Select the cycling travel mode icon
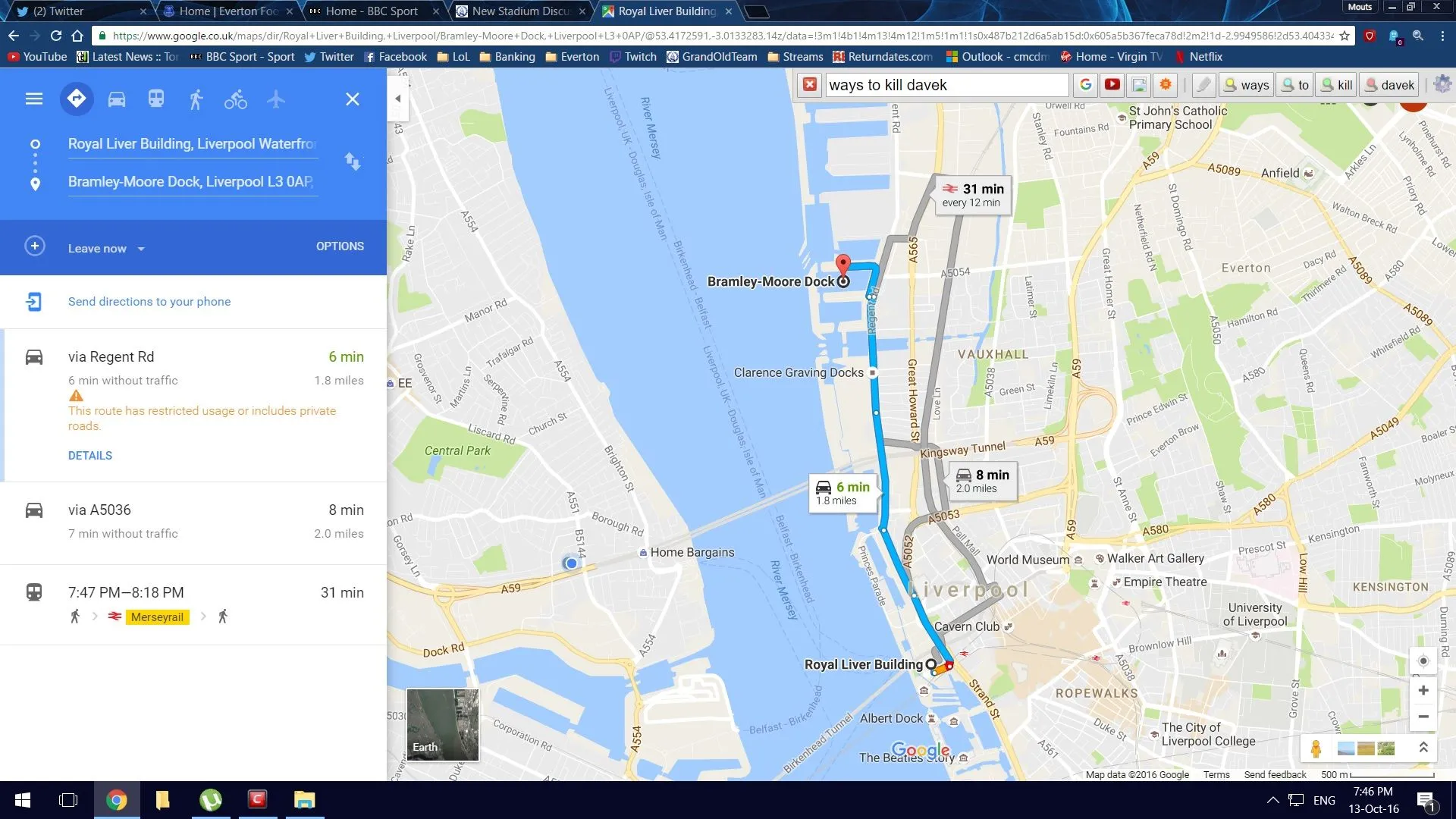Image resolution: width=1456 pixels, height=819 pixels. pos(235,99)
